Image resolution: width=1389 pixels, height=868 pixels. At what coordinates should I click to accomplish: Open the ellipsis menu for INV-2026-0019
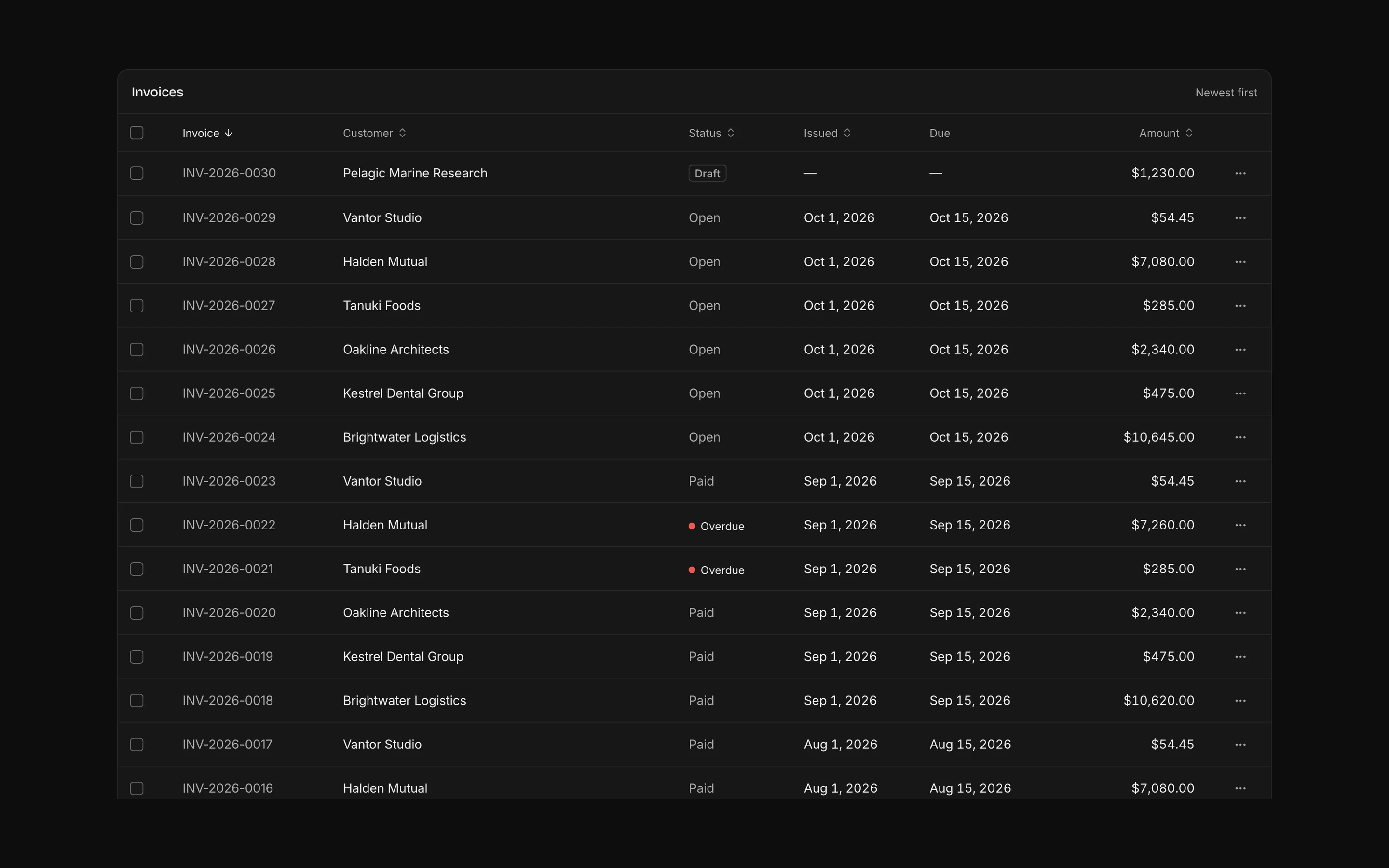pyautogui.click(x=1240, y=657)
